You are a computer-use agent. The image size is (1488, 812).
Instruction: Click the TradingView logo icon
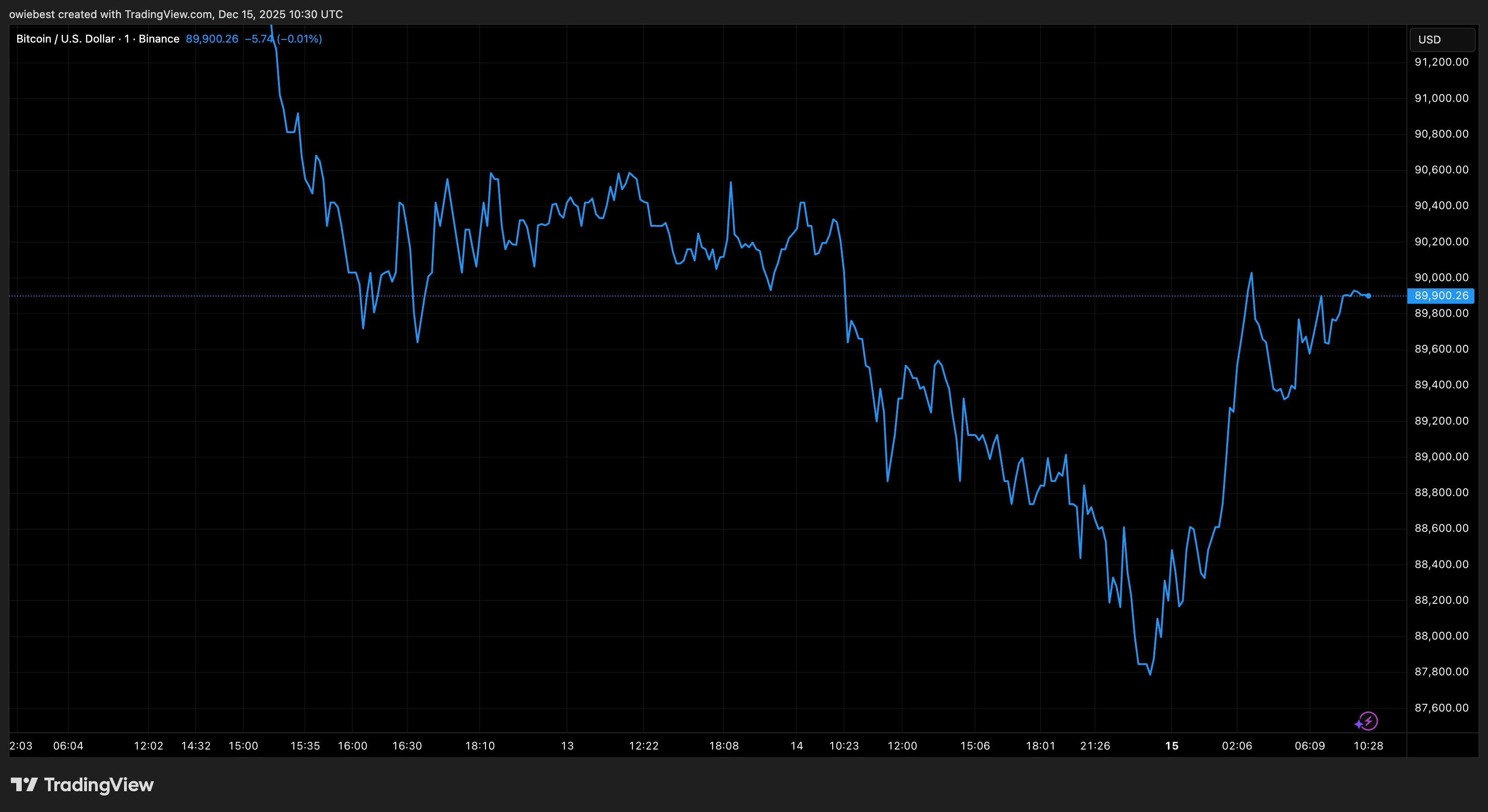point(24,784)
